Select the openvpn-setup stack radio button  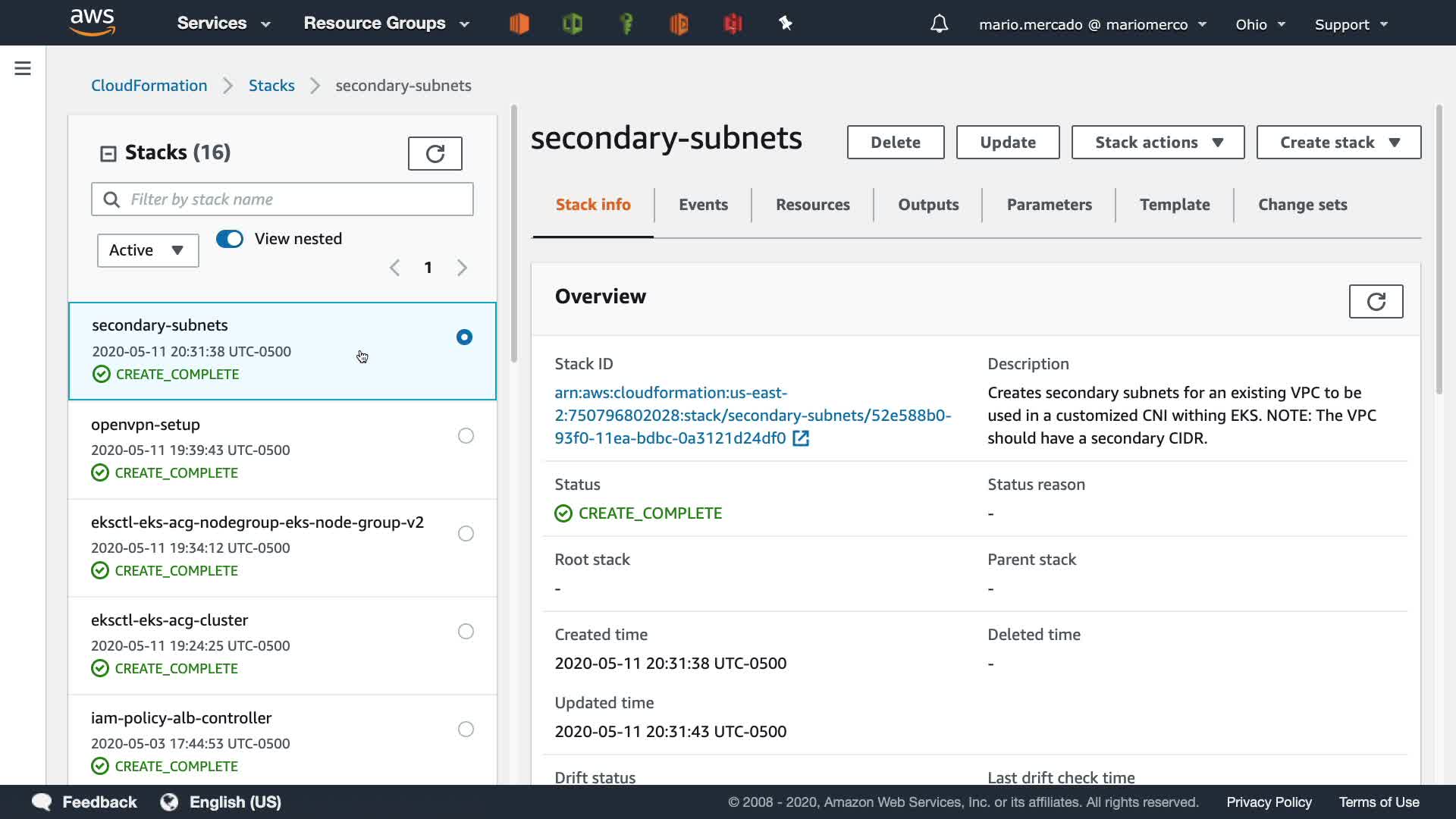pos(466,436)
